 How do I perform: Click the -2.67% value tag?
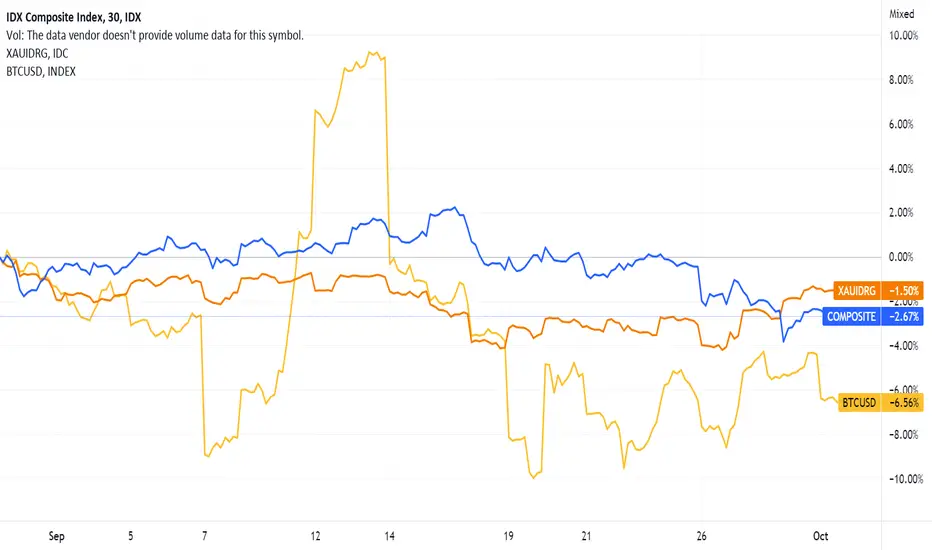tap(903, 316)
